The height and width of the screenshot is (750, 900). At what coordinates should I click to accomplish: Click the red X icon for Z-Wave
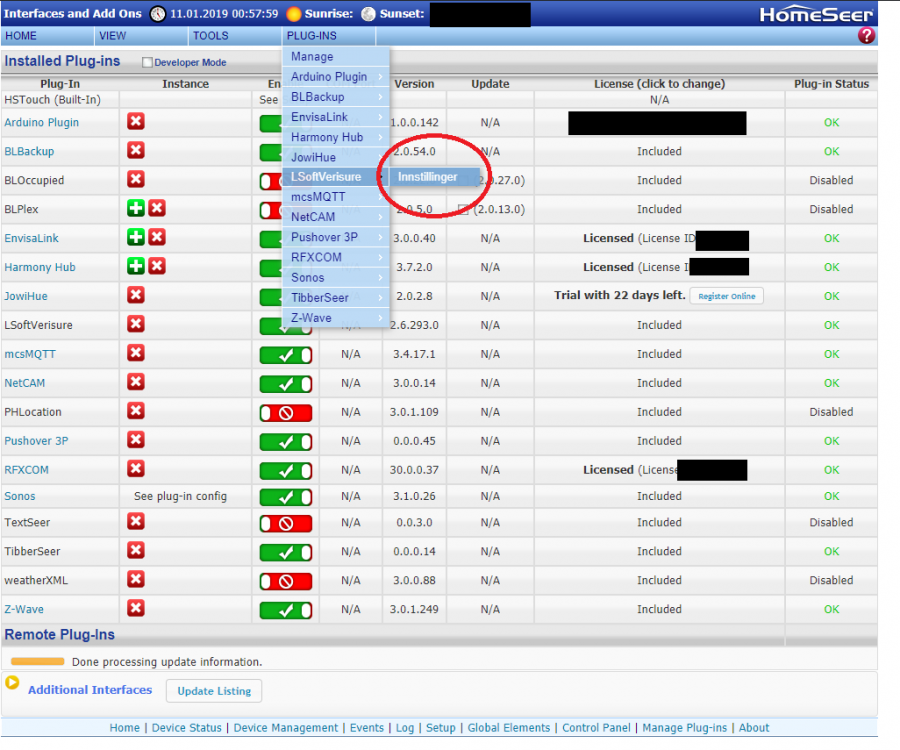[136, 609]
